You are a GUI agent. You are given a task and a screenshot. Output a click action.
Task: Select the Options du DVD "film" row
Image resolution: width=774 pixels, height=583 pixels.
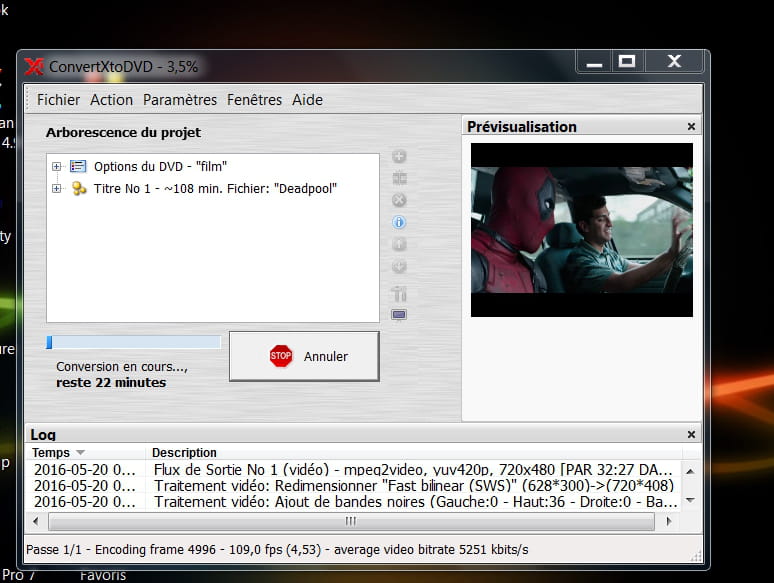point(160,166)
